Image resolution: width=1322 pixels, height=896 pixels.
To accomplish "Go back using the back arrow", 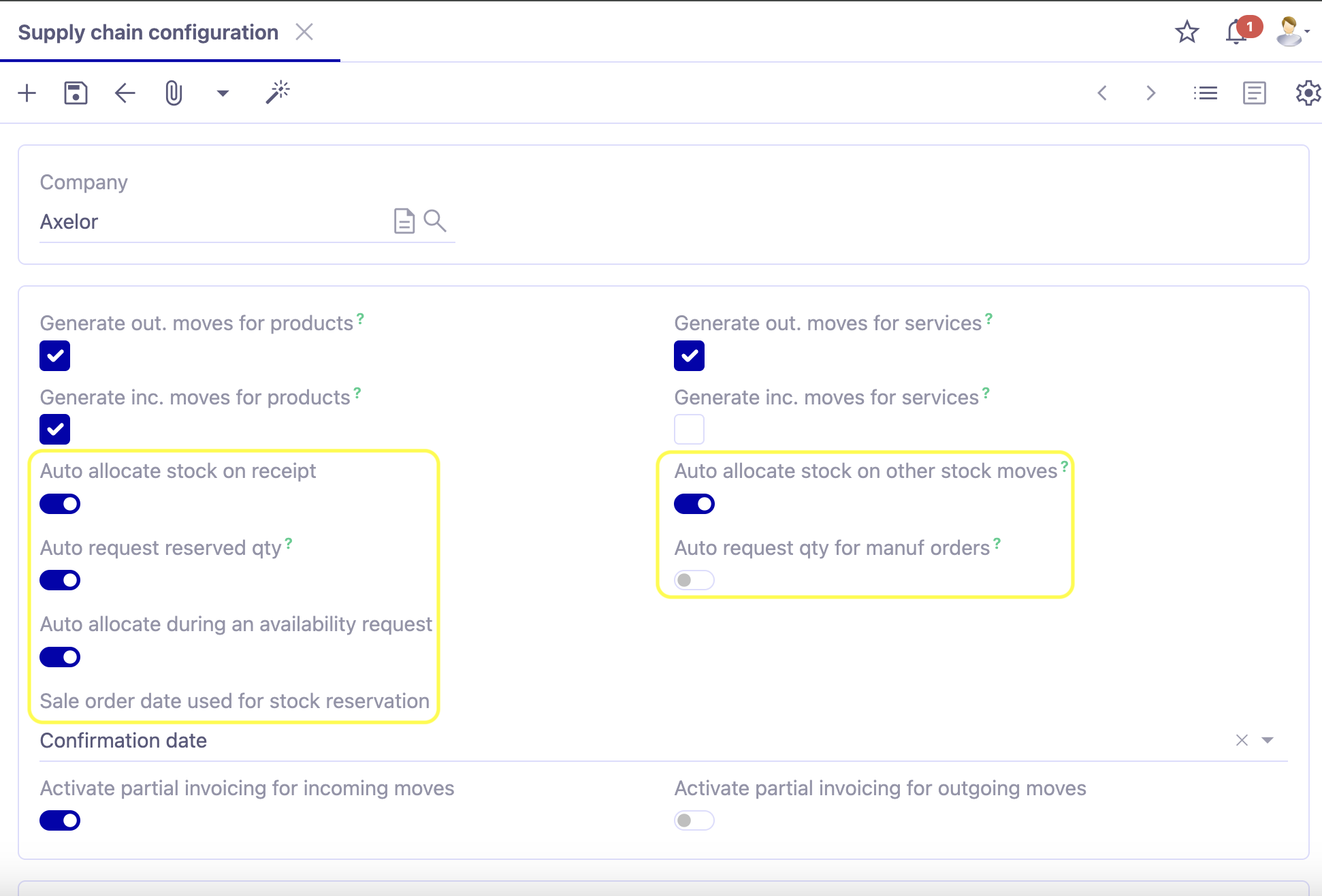I will (124, 93).
